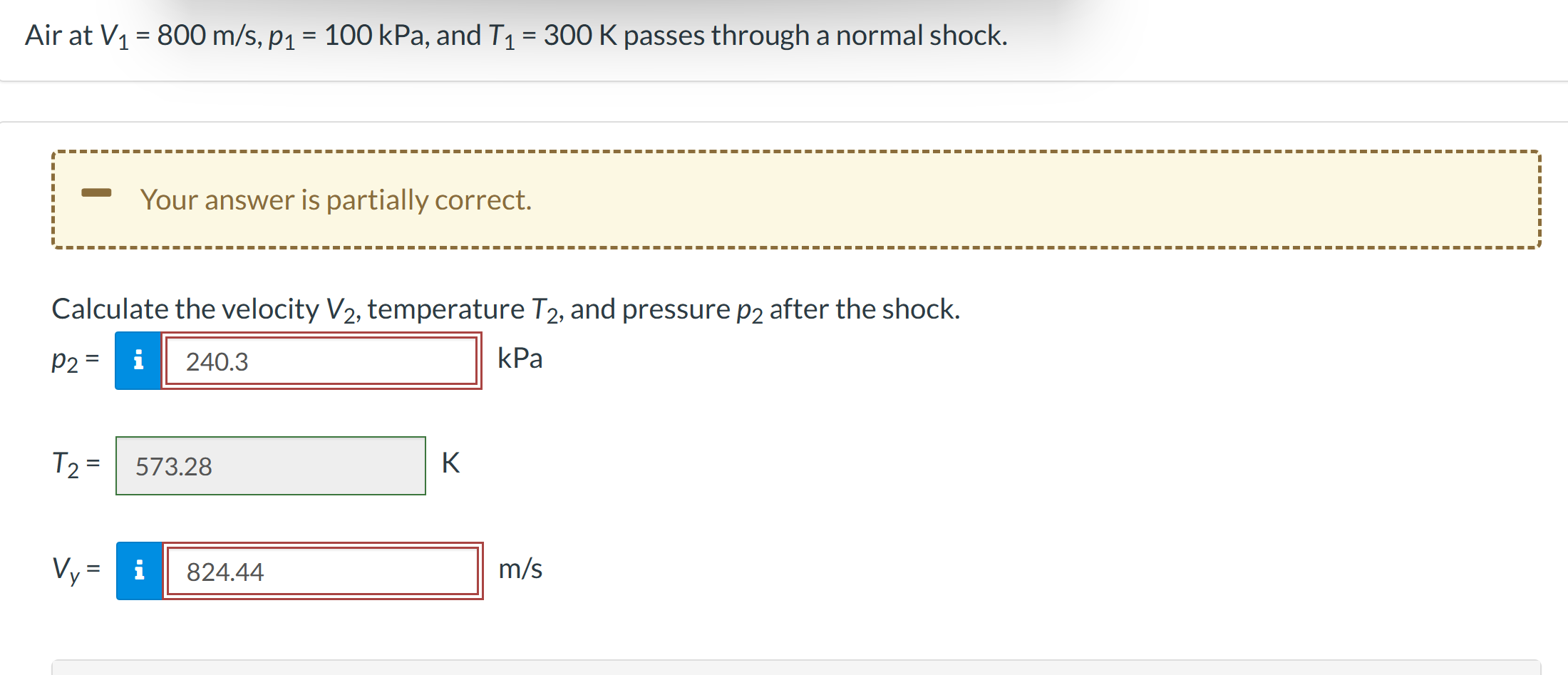Select the 'Calculate the velocity V2' prompt text
The width and height of the screenshot is (1568, 675).
coord(506,309)
